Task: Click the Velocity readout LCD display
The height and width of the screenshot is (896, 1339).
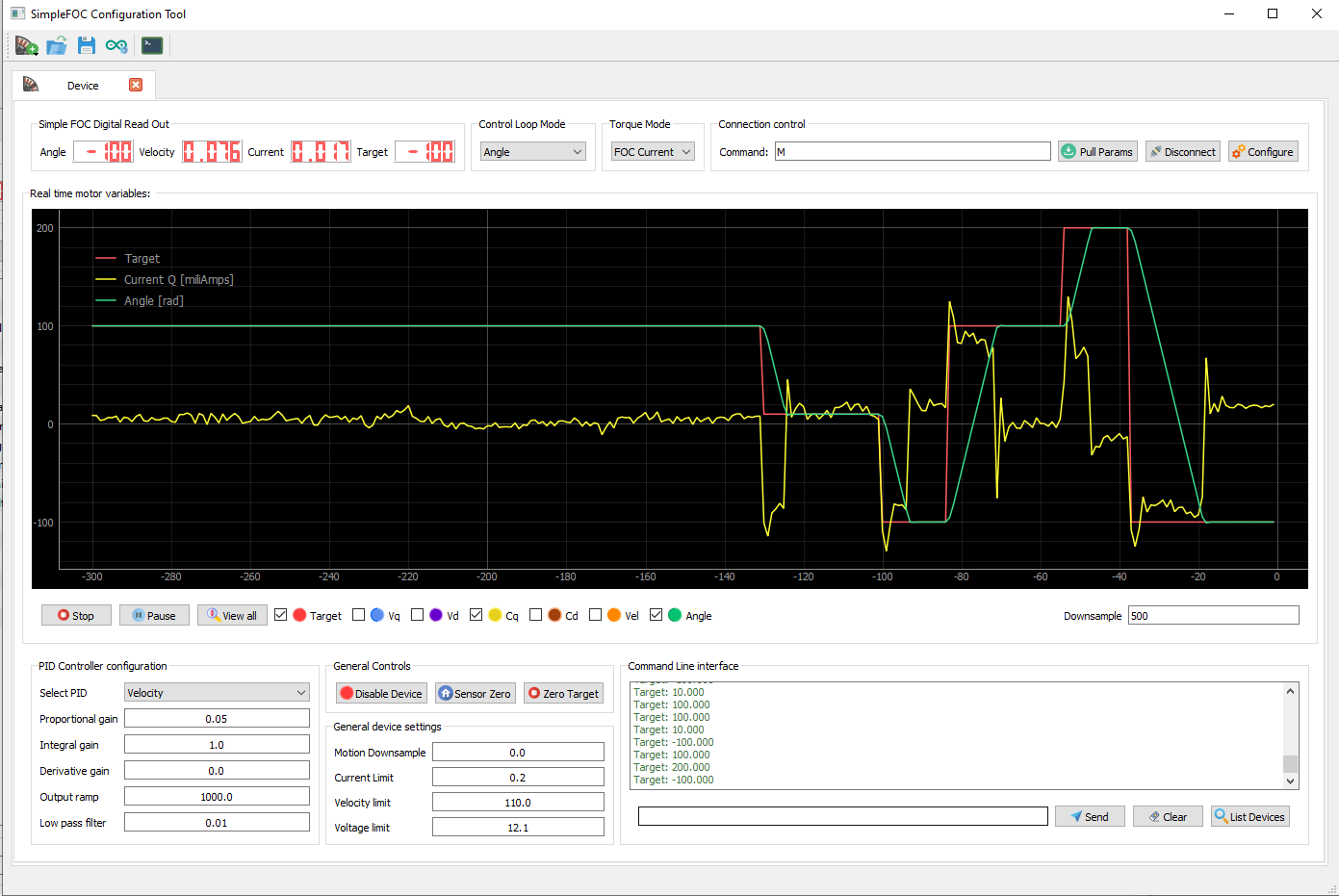Action: 212,152
